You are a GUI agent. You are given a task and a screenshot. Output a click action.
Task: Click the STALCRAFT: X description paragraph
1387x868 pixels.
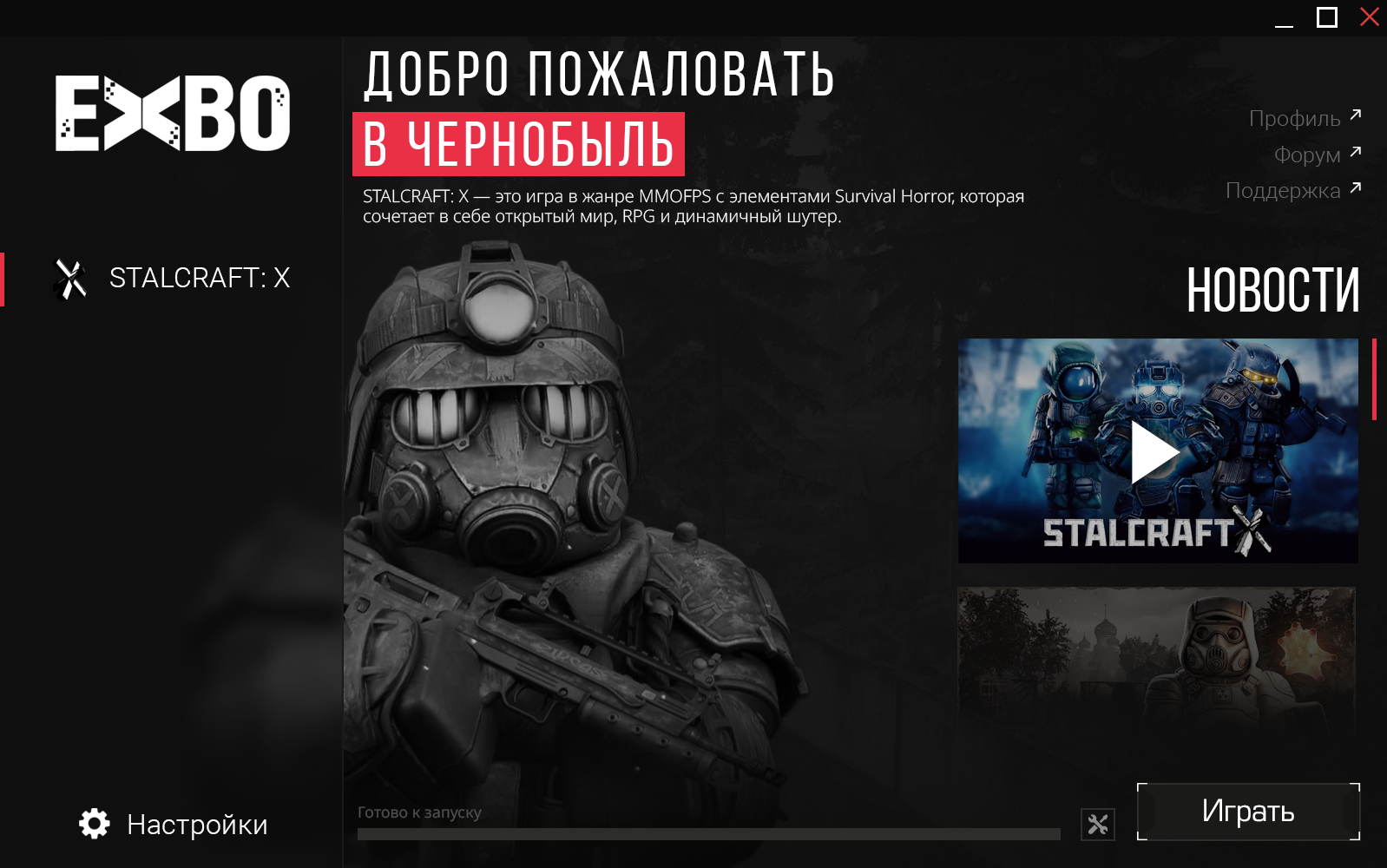pos(693,207)
